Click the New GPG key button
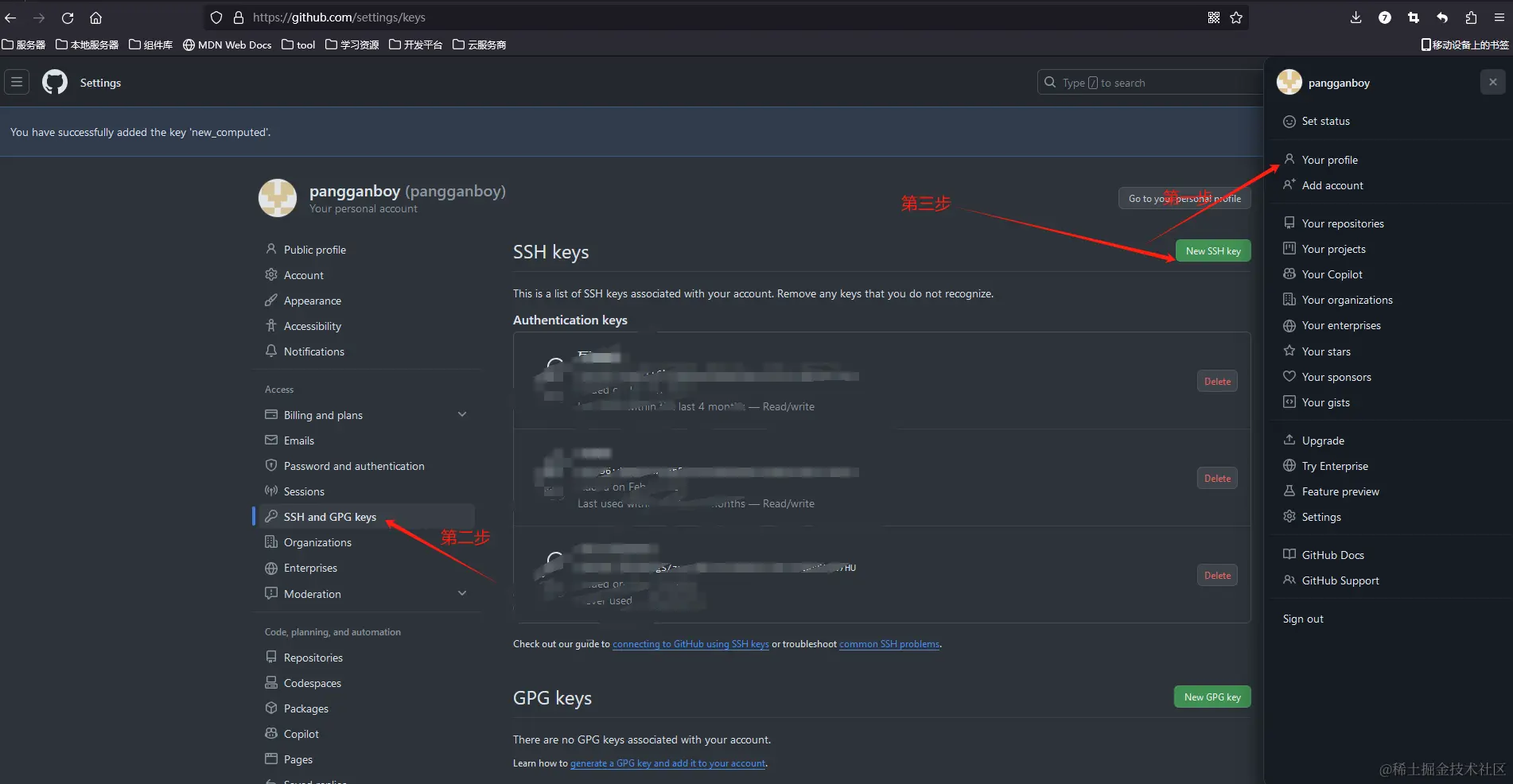Screen dimensions: 1513x784 [x=1212, y=697]
